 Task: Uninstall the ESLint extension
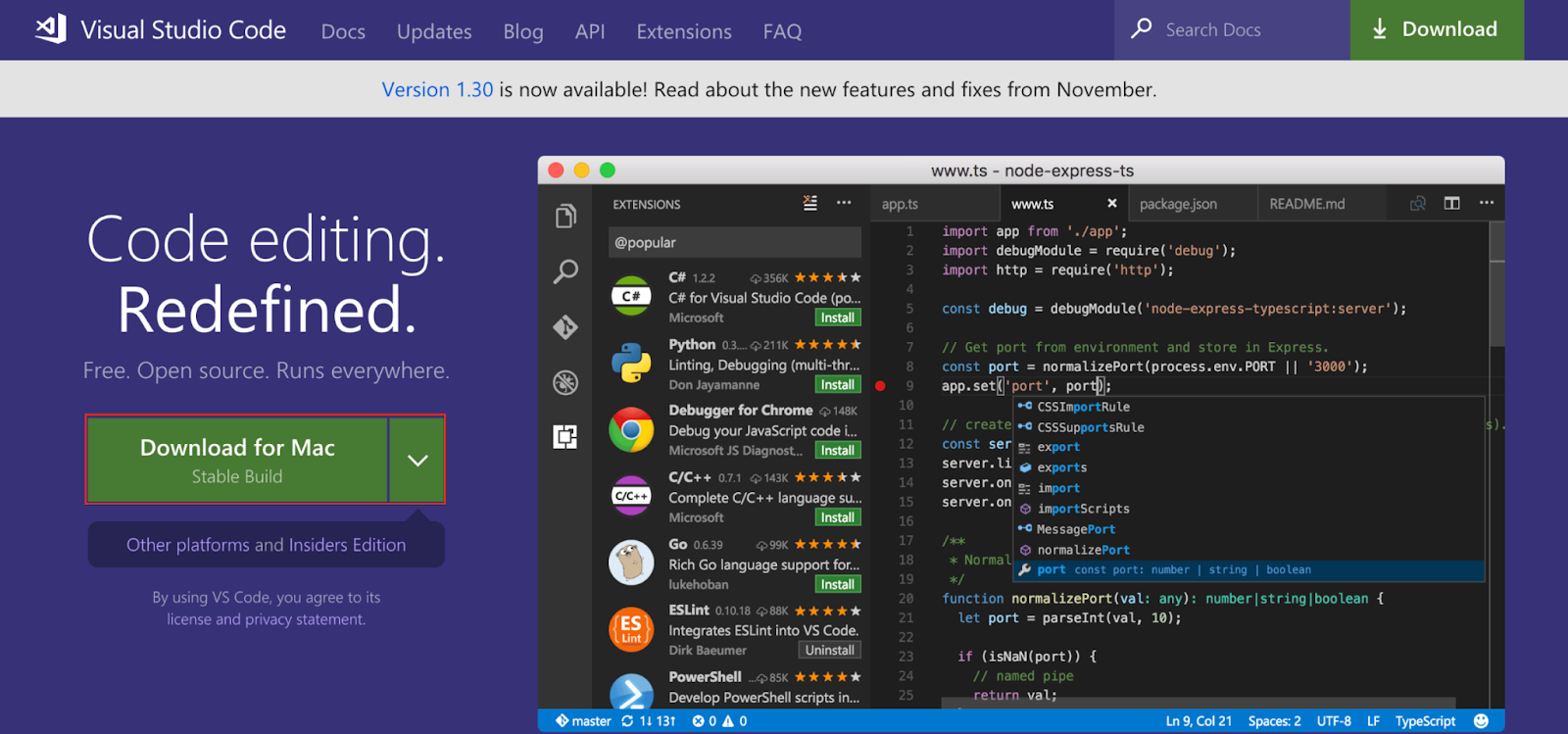pos(830,650)
